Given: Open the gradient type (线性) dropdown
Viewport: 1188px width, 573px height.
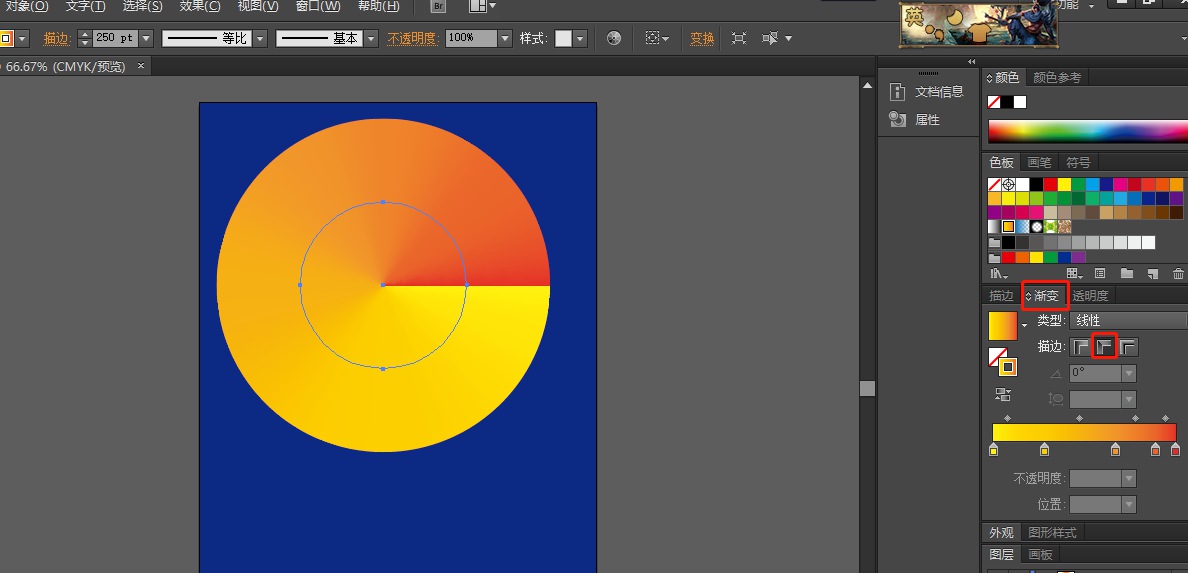Looking at the screenshot, I should [x=1128, y=320].
